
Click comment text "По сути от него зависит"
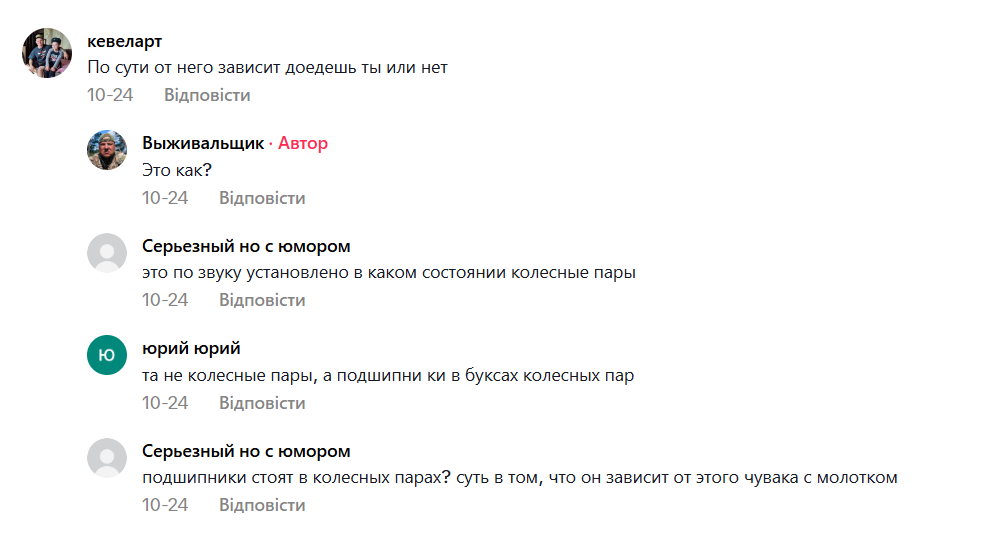267,68
